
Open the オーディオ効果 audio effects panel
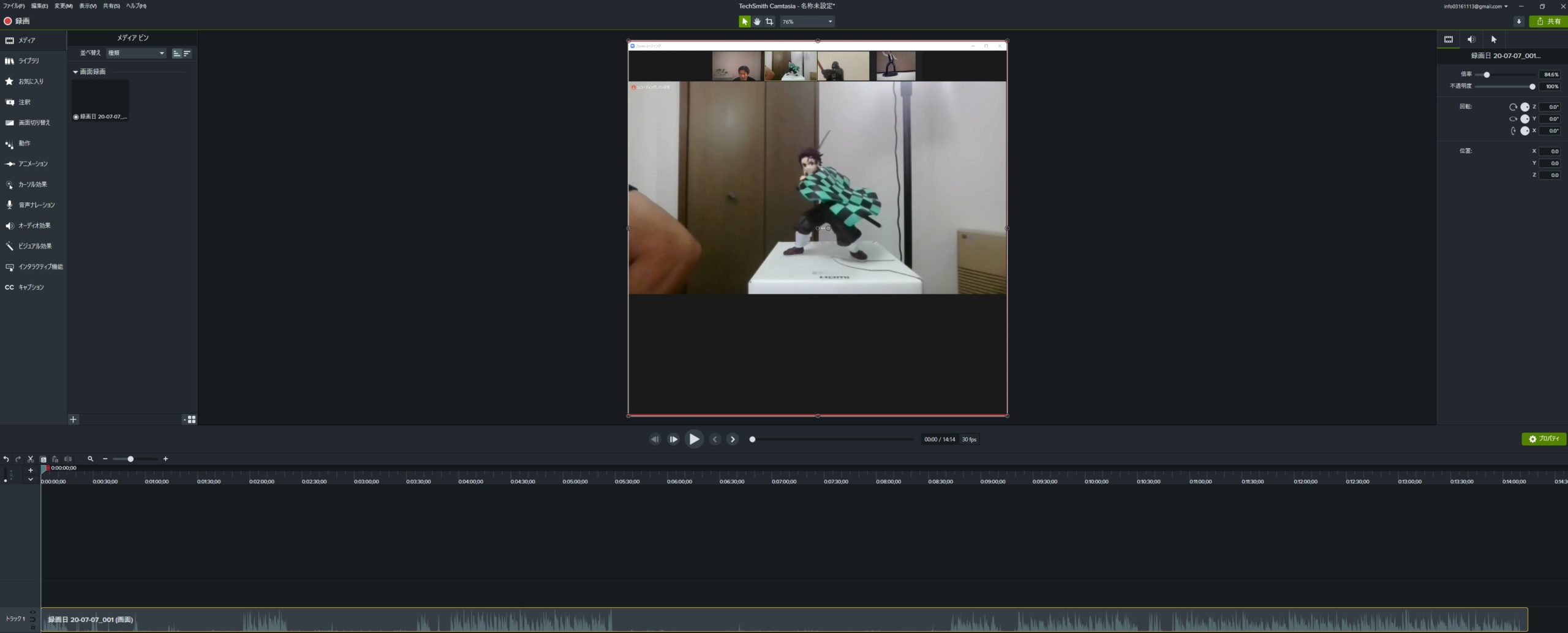pyautogui.click(x=33, y=225)
